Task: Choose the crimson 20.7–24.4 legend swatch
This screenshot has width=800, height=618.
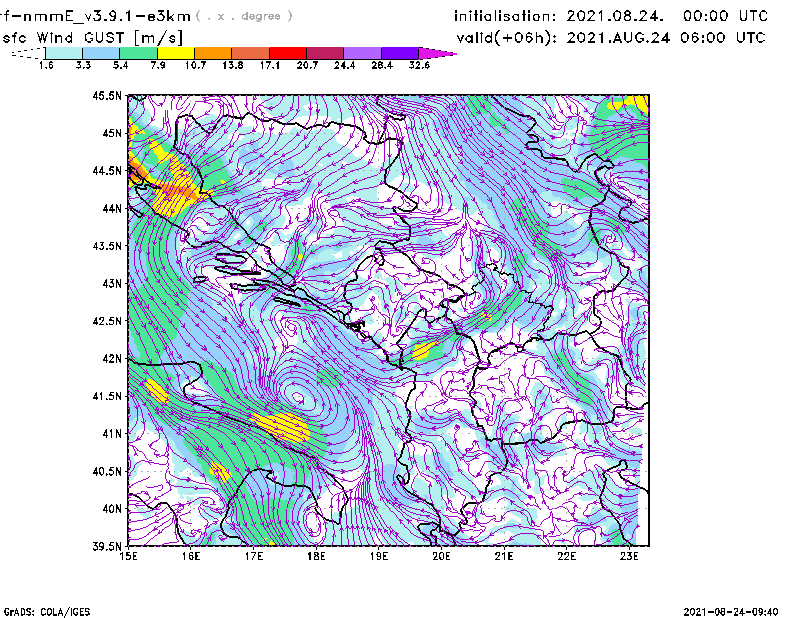Action: click(325, 53)
